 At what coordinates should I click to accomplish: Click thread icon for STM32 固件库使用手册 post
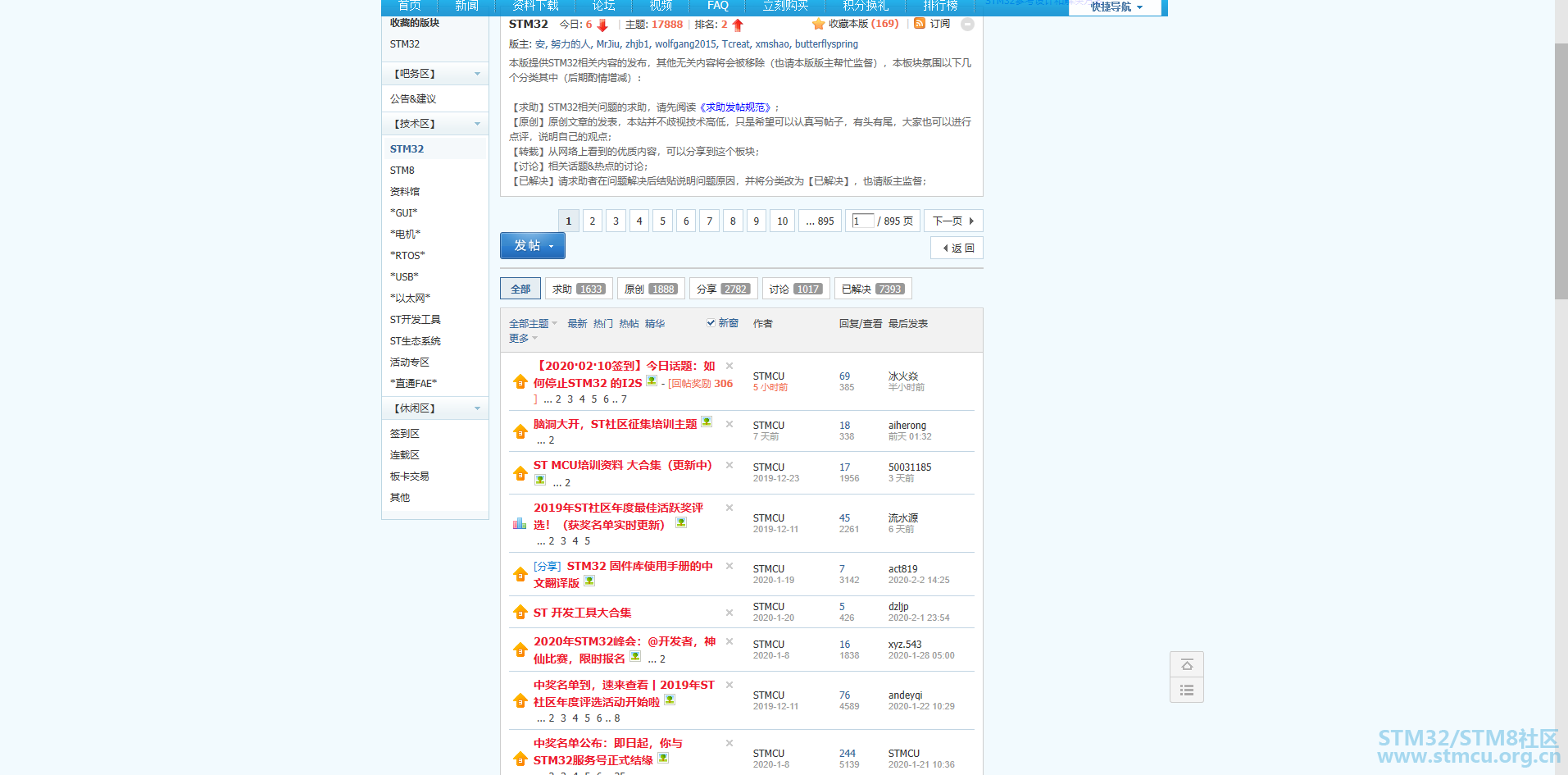click(520, 574)
